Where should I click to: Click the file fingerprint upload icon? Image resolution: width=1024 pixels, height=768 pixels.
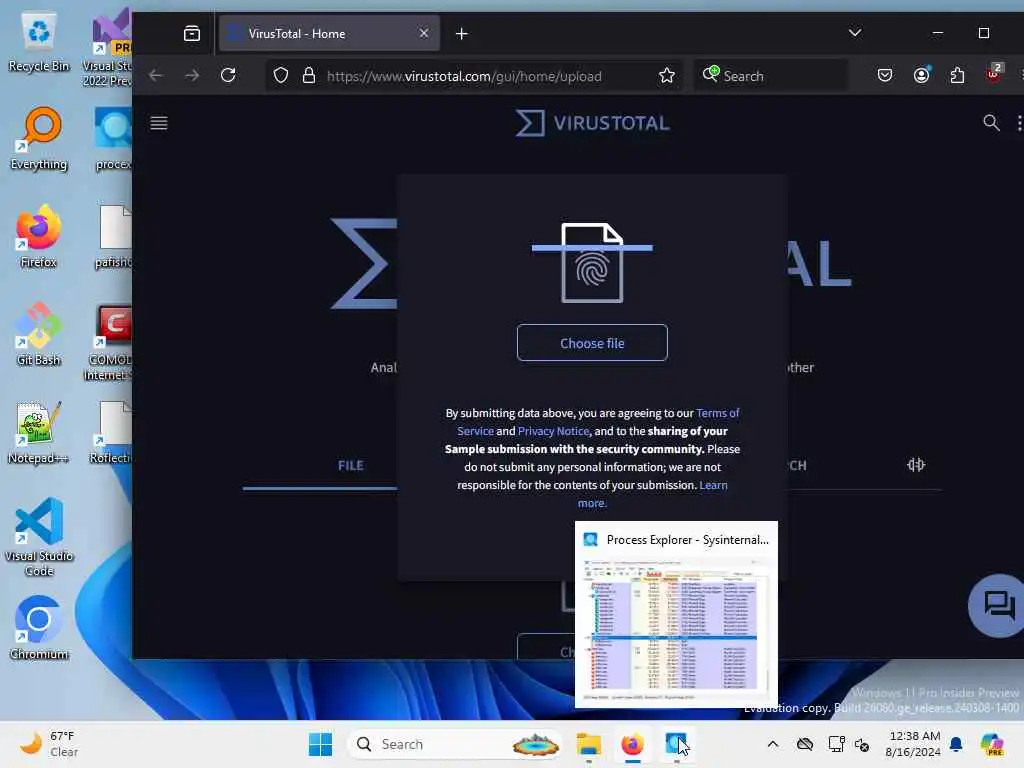tap(592, 263)
